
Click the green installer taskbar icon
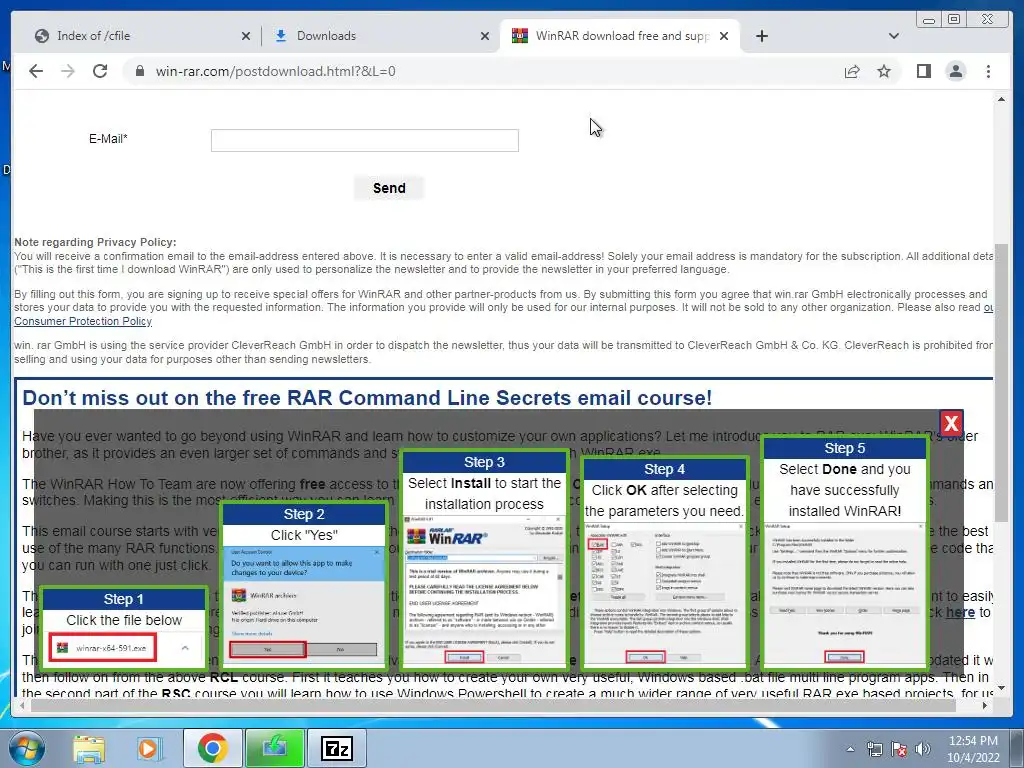pos(274,748)
